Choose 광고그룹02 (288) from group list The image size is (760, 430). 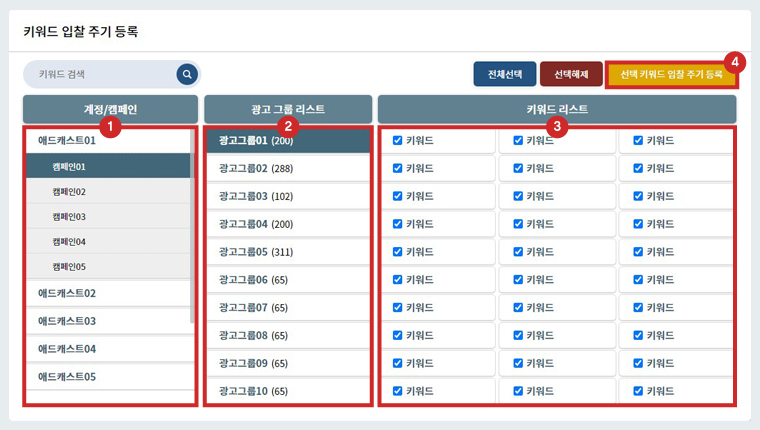(255, 169)
